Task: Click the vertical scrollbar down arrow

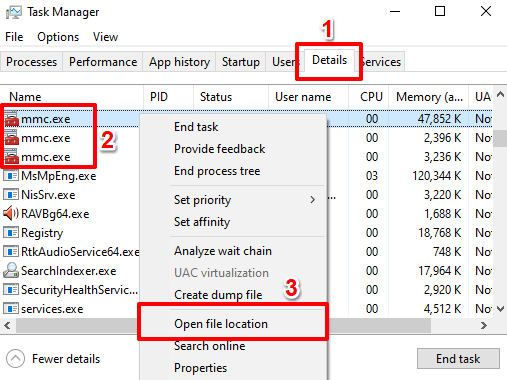Action: pyautogui.click(x=500, y=309)
